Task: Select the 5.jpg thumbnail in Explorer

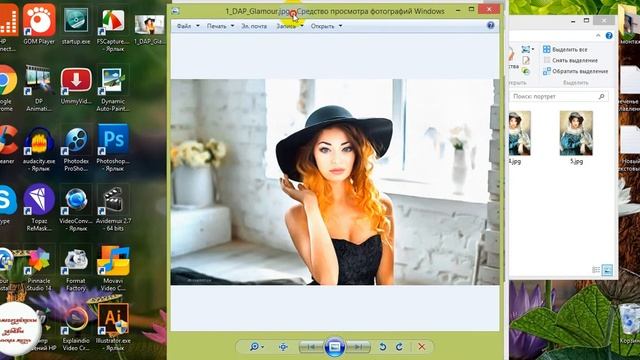Action: 576,138
